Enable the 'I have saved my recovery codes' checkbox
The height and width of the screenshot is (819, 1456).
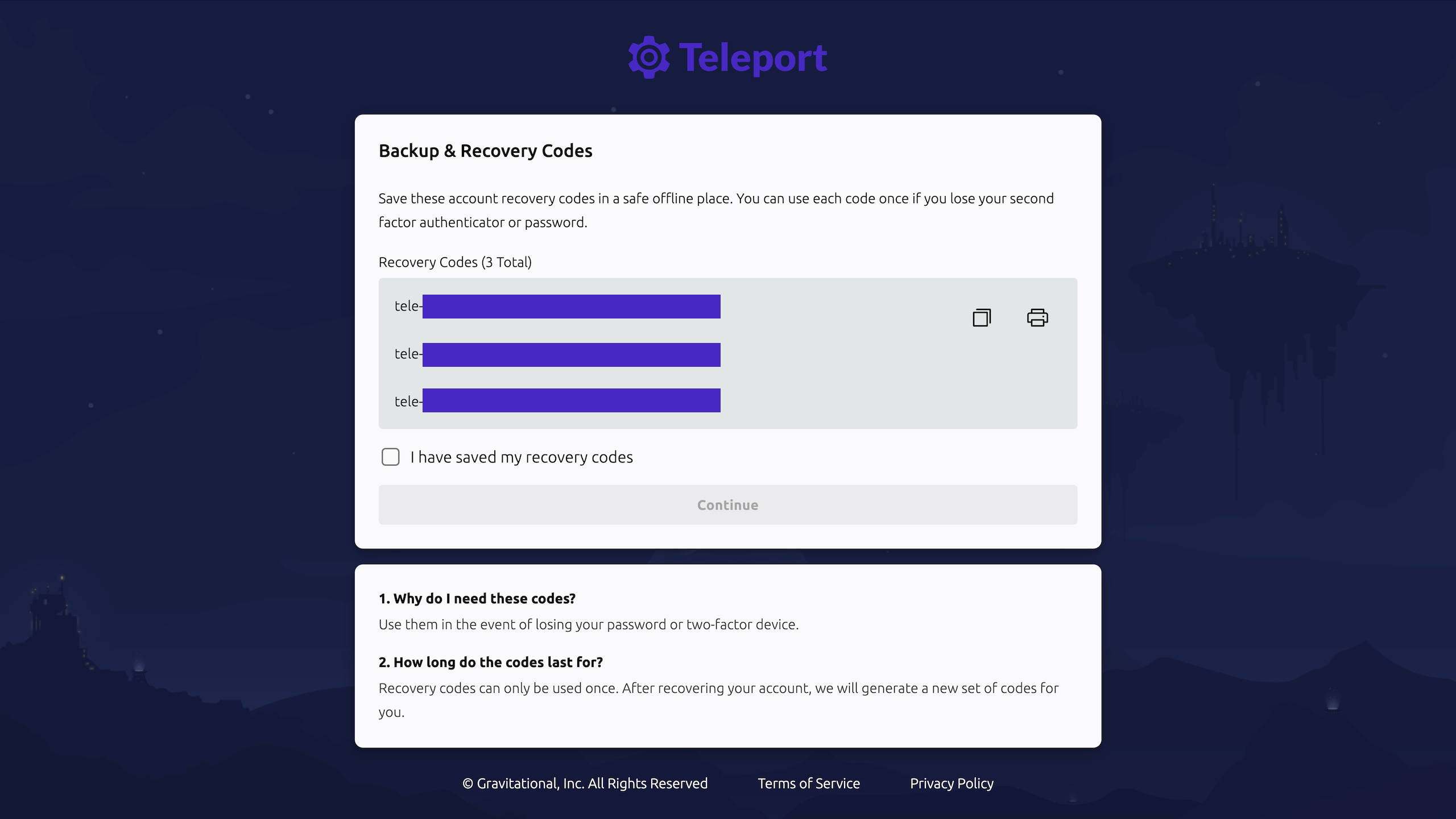390,457
